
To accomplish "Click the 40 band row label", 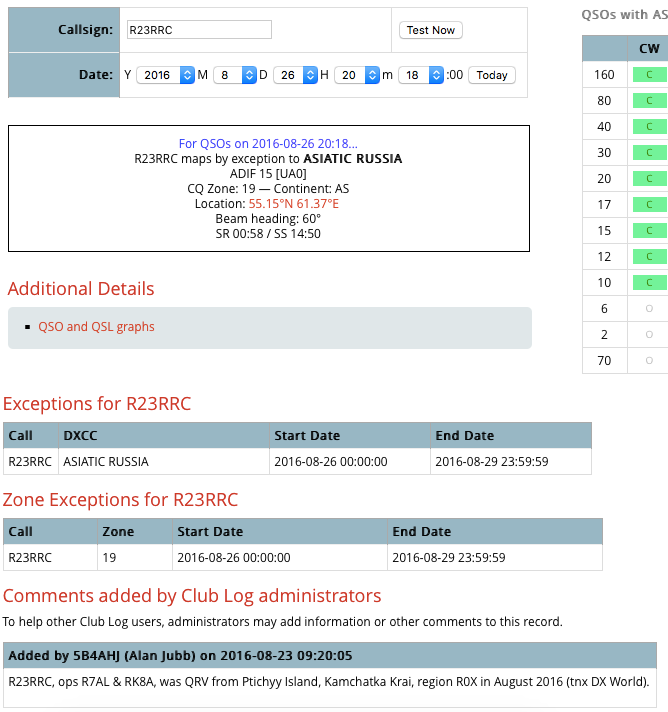I will coord(604,126).
